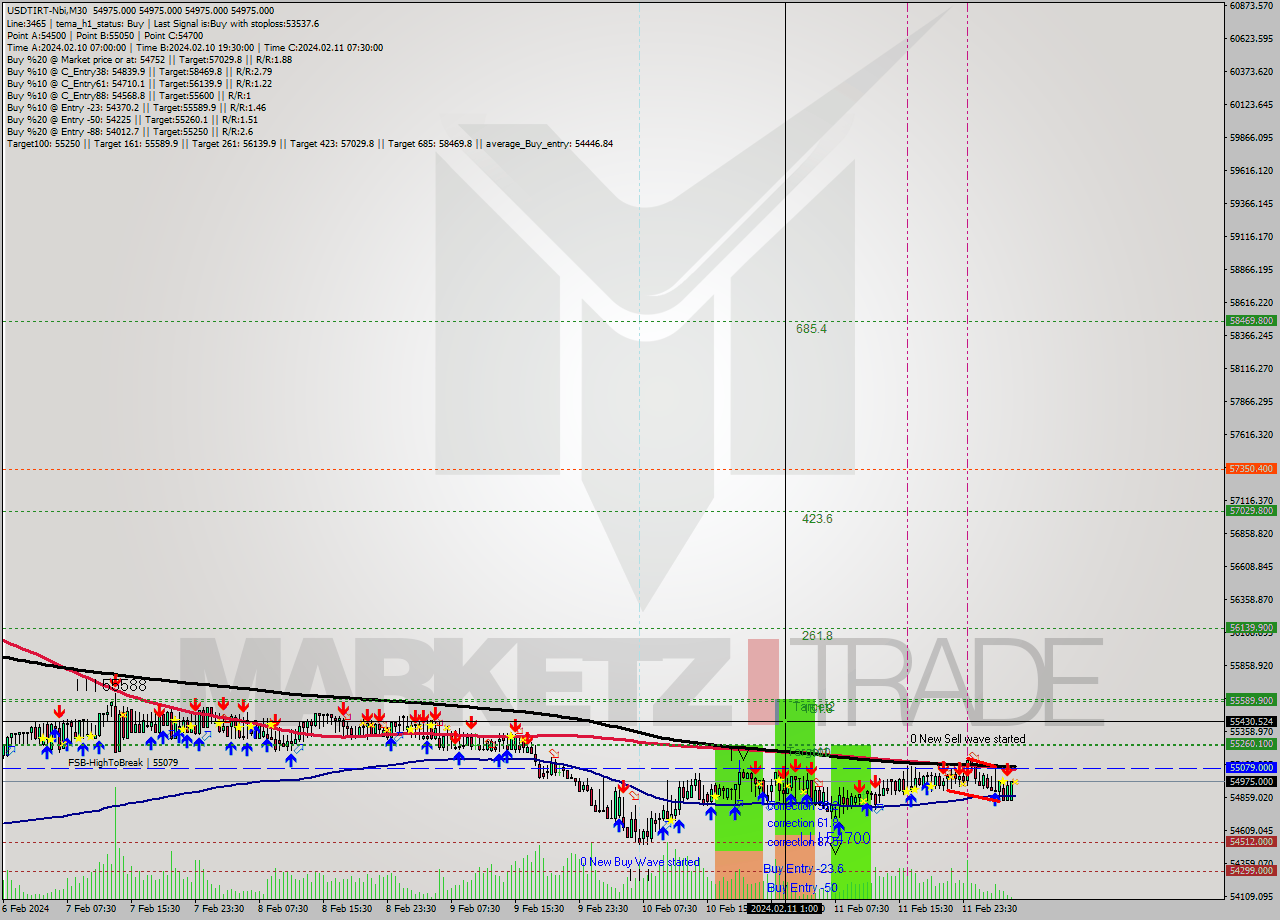Click the current price 54975.000 tag

coord(1250,781)
